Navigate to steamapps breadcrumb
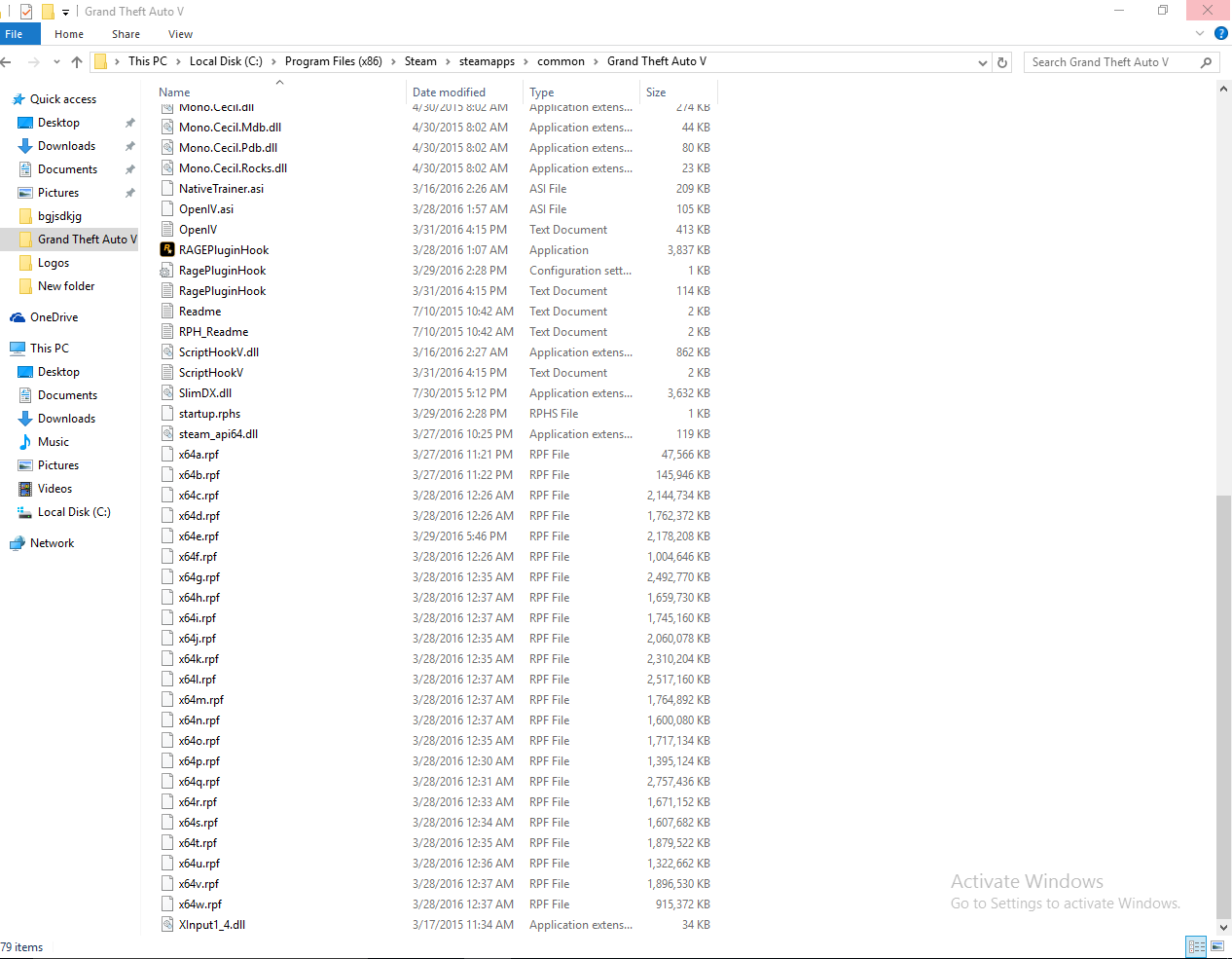Screen dimensions: 1232x959 point(487,61)
